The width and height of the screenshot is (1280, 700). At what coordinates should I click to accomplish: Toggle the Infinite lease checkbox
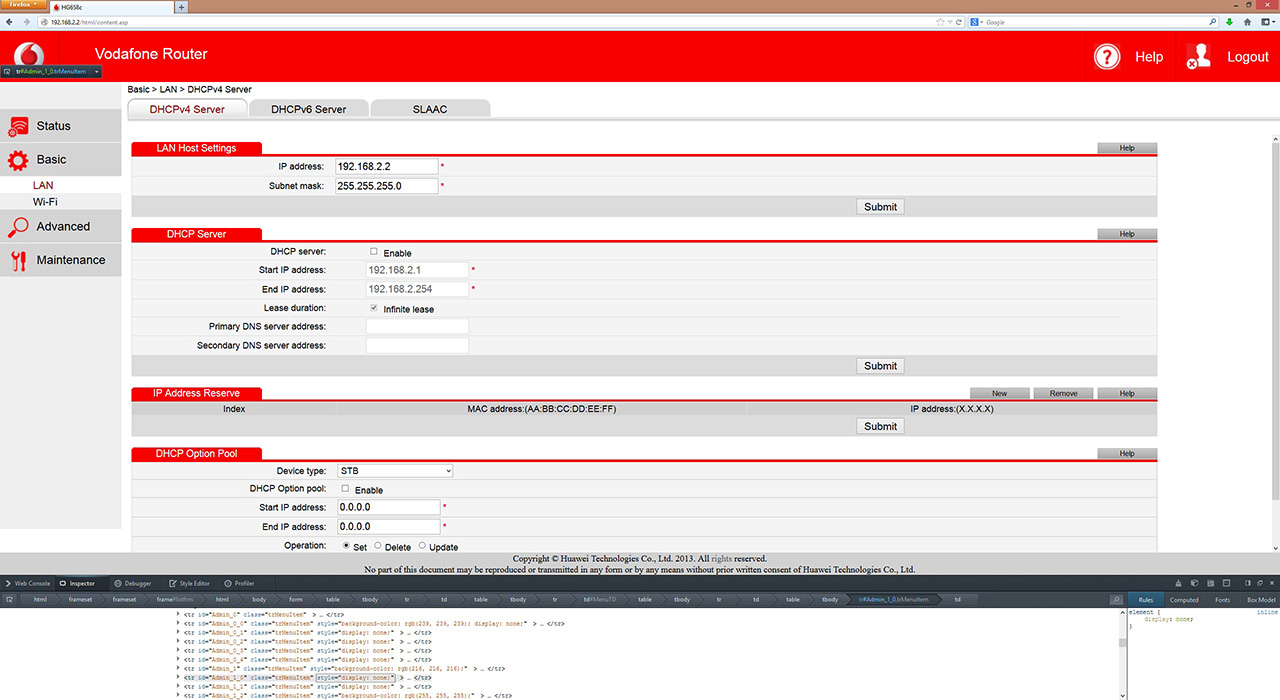pos(374,308)
